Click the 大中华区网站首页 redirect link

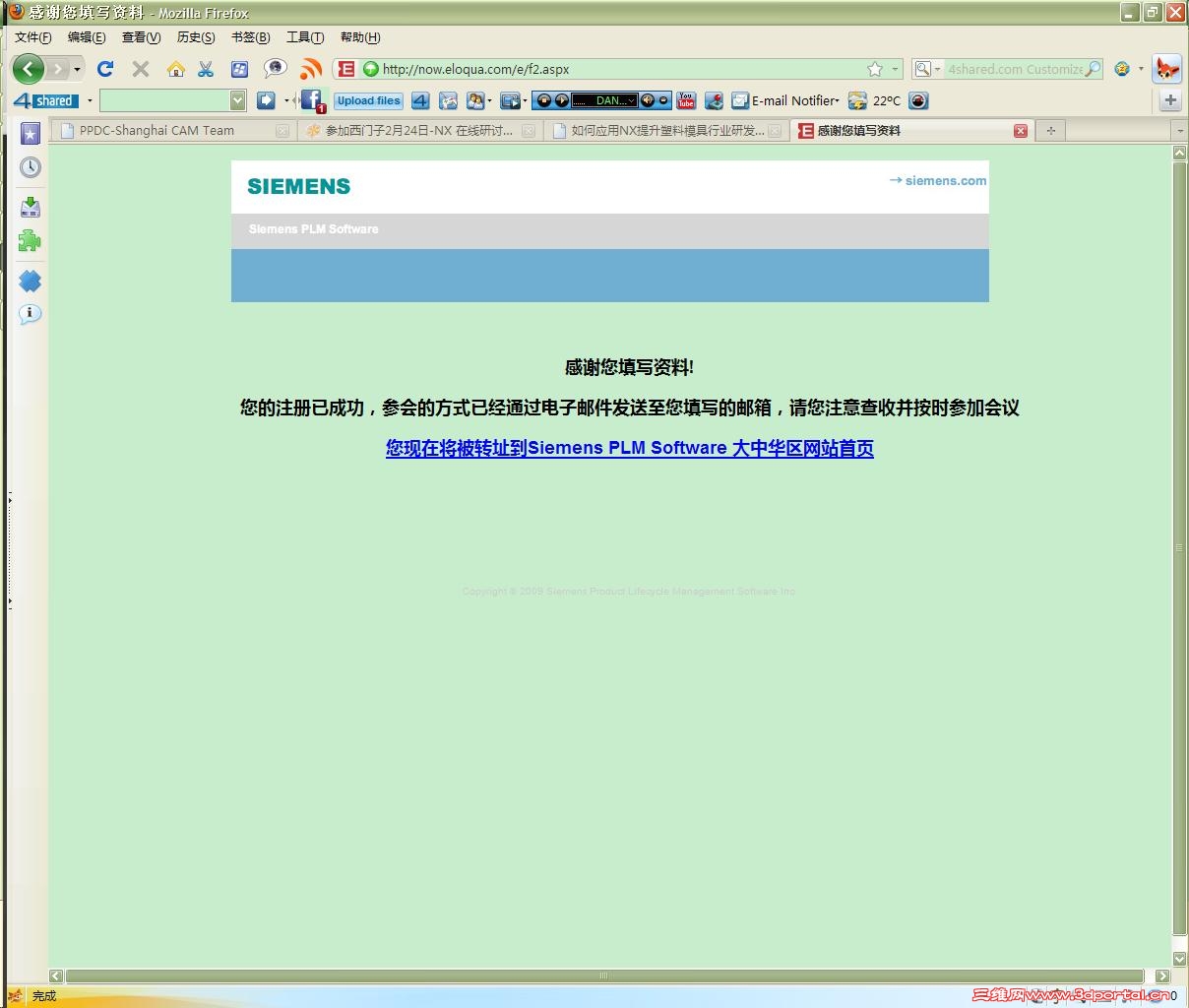[x=630, y=448]
